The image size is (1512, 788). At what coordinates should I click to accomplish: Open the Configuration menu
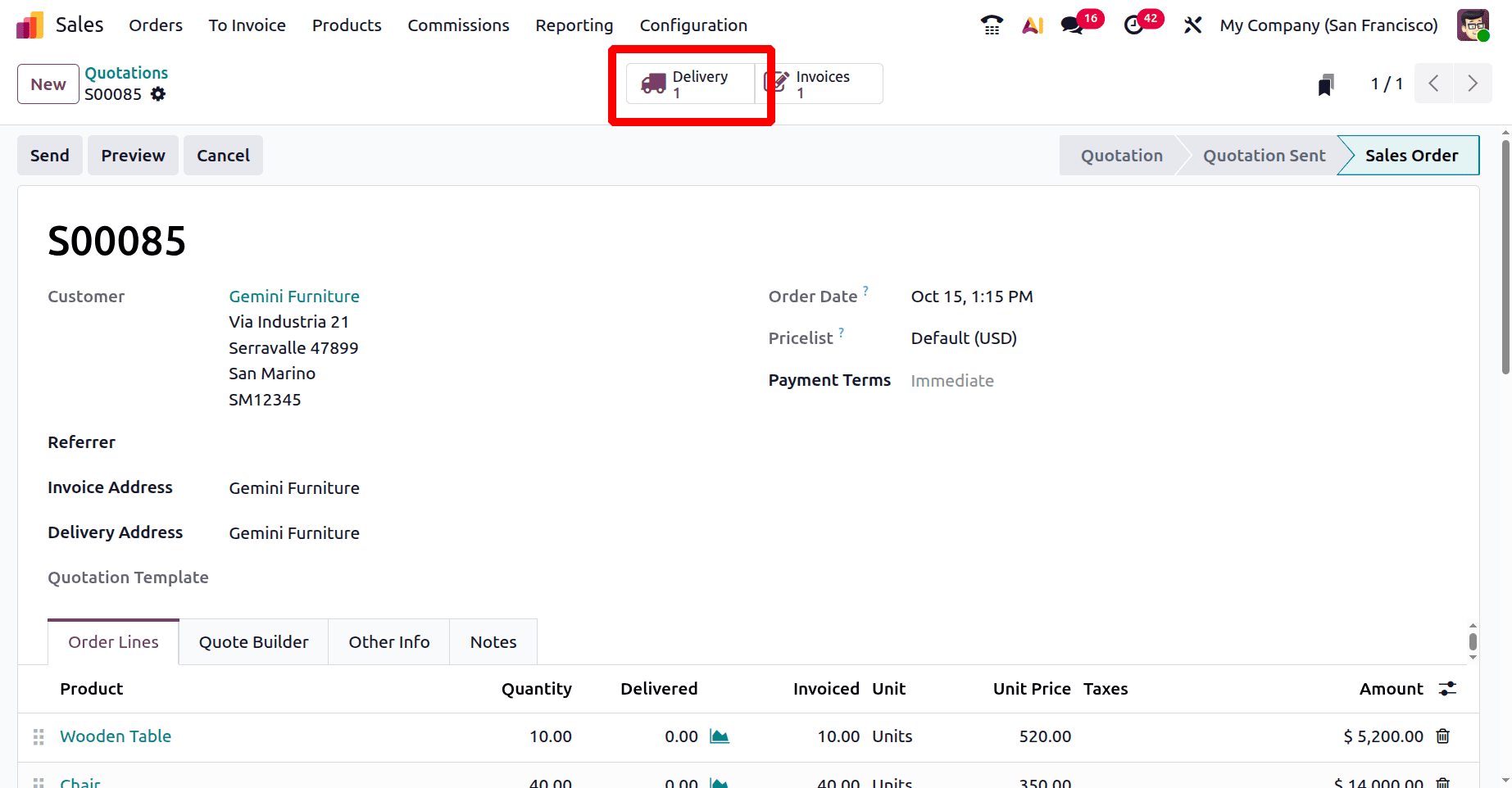coord(693,25)
